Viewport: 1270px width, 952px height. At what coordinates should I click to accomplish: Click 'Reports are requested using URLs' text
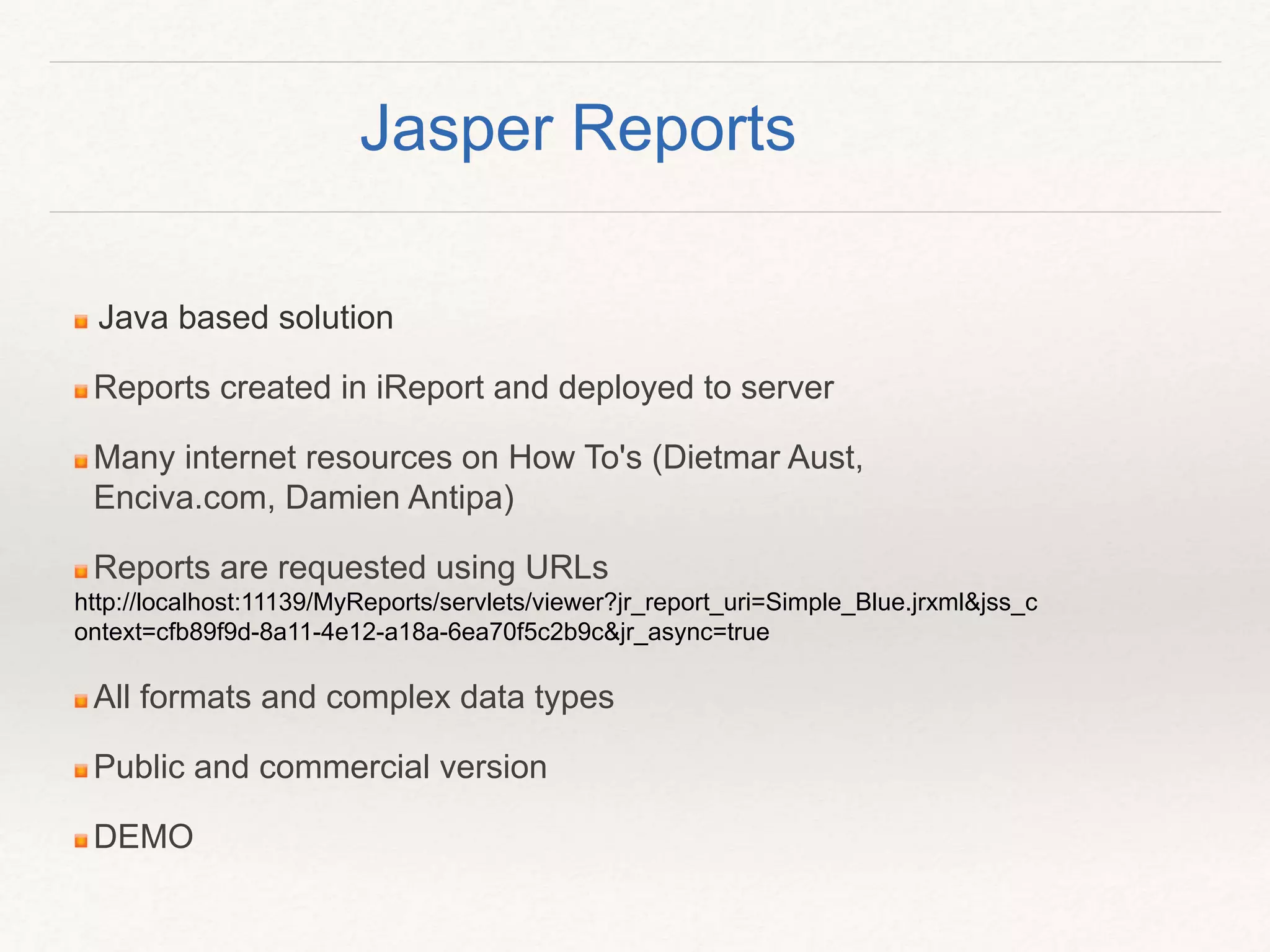pyautogui.click(x=351, y=568)
